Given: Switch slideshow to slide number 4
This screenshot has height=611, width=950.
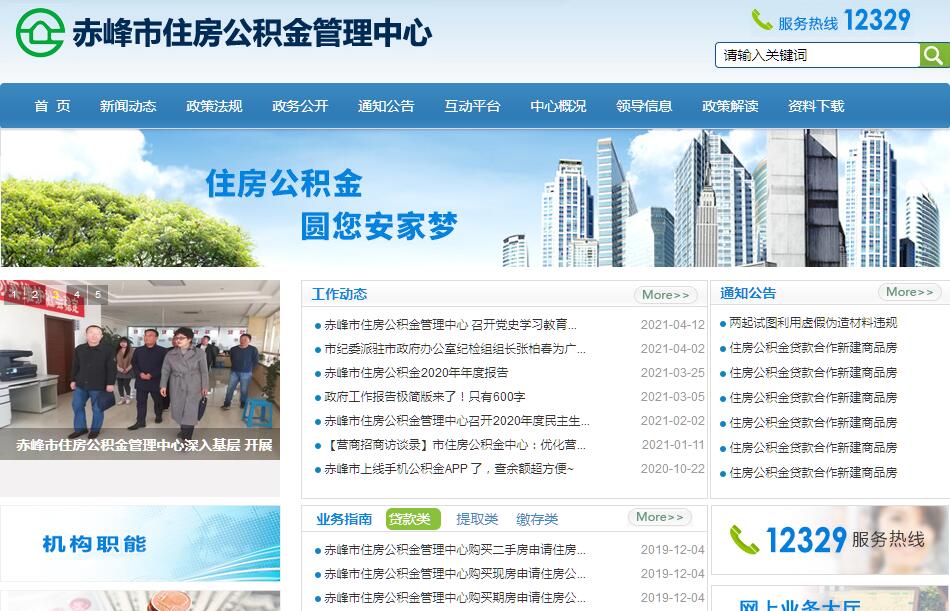Looking at the screenshot, I should [77, 295].
